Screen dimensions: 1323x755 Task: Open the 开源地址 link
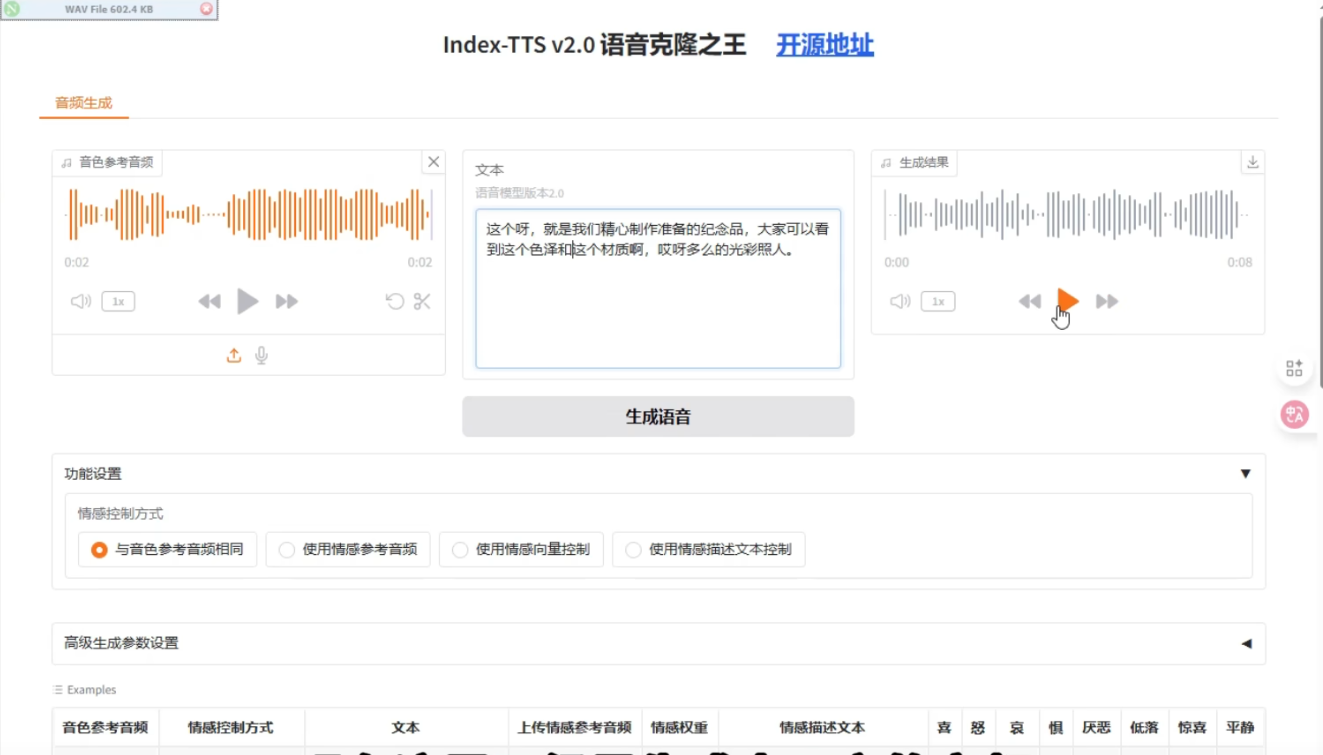(823, 45)
